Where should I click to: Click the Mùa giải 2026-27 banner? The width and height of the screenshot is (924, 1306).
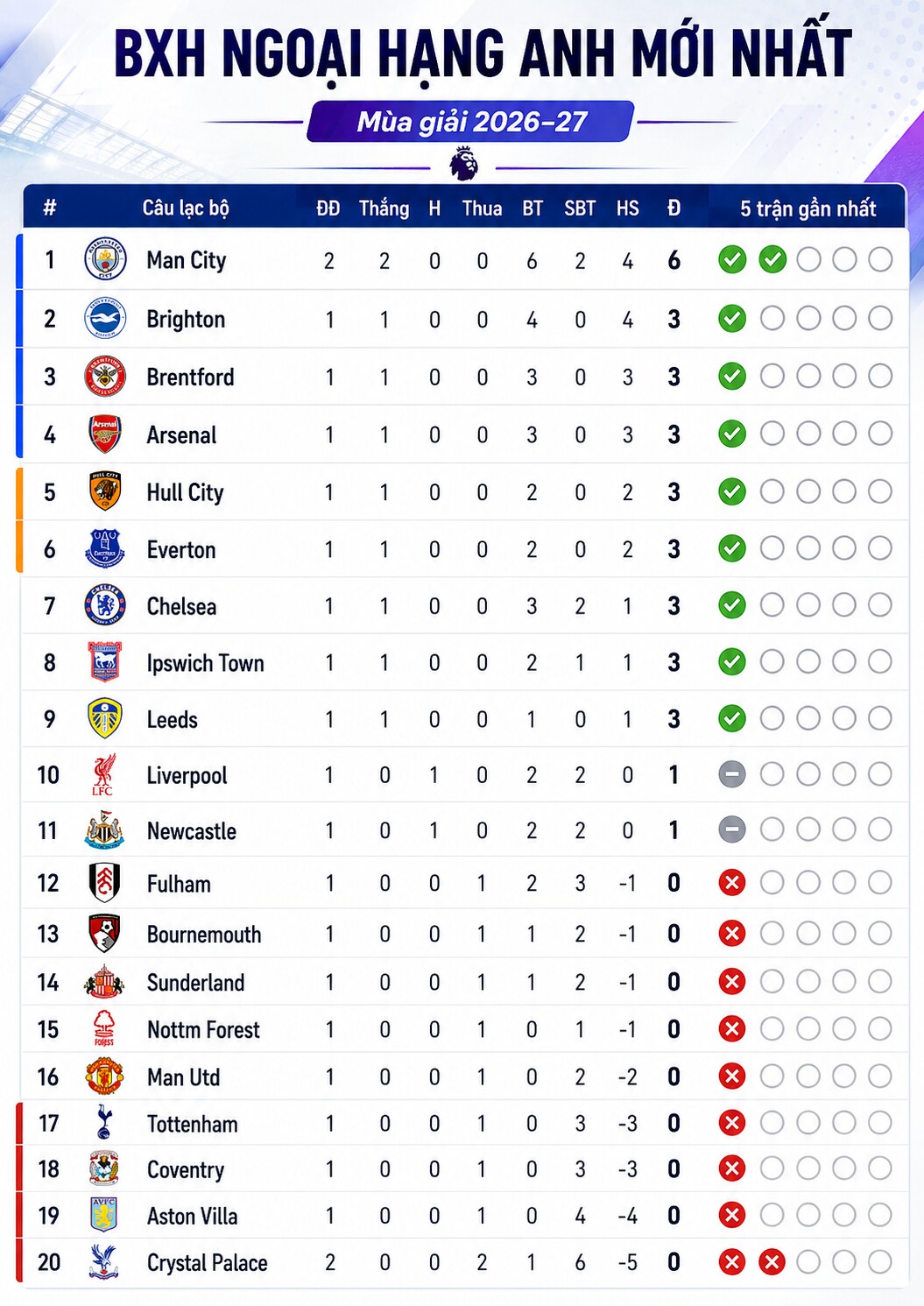click(x=471, y=122)
